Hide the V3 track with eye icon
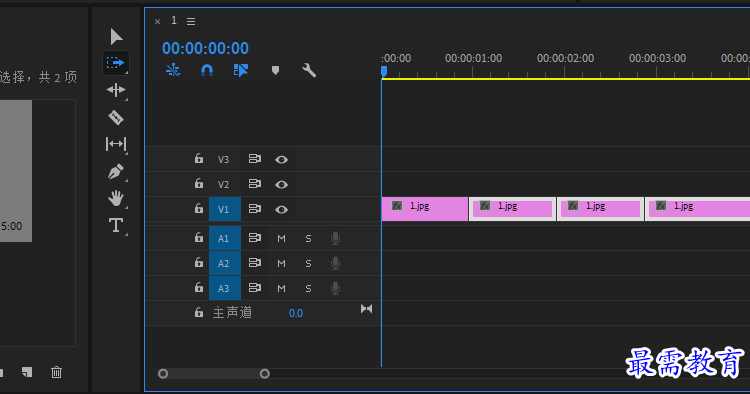The width and height of the screenshot is (750, 394). click(x=281, y=160)
